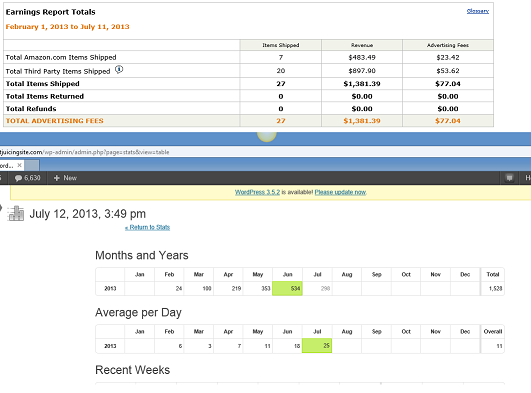Click the Apr value 219
This screenshot has width=531, height=393.
tap(228, 288)
